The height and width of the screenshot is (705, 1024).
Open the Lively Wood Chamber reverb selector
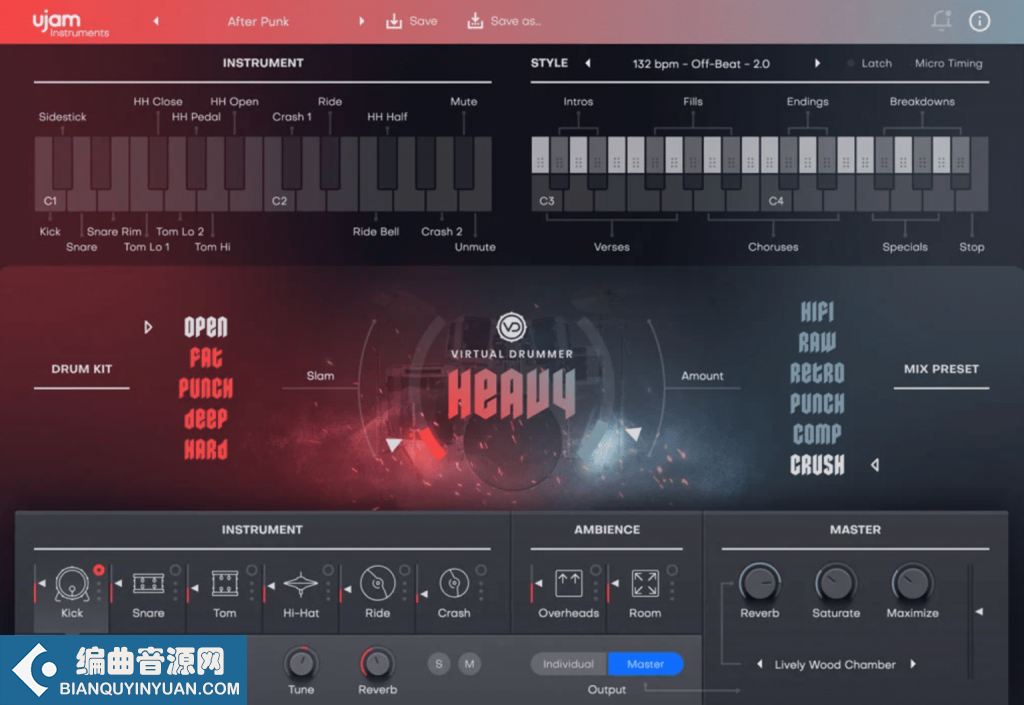coord(835,665)
